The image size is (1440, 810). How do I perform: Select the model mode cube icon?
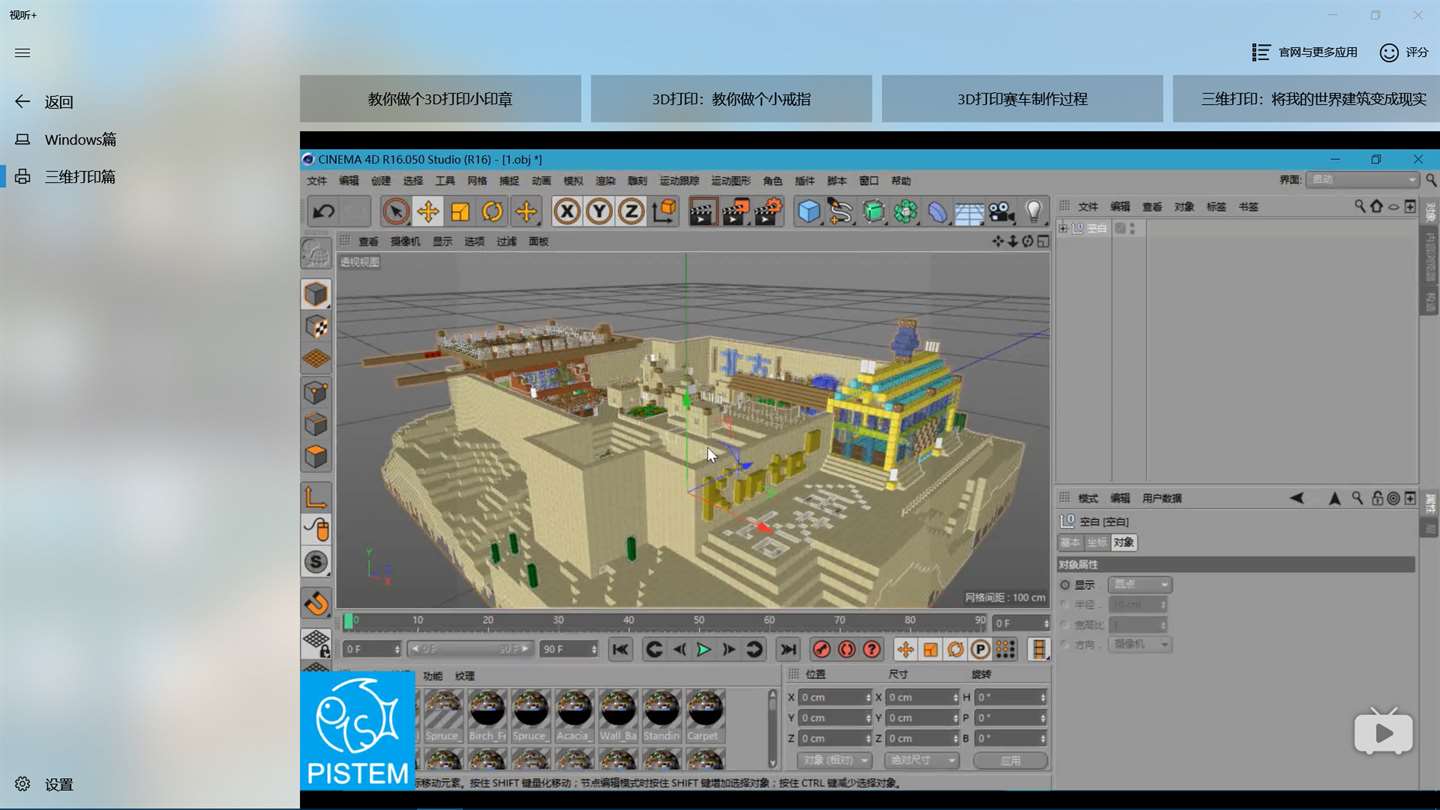(x=316, y=293)
